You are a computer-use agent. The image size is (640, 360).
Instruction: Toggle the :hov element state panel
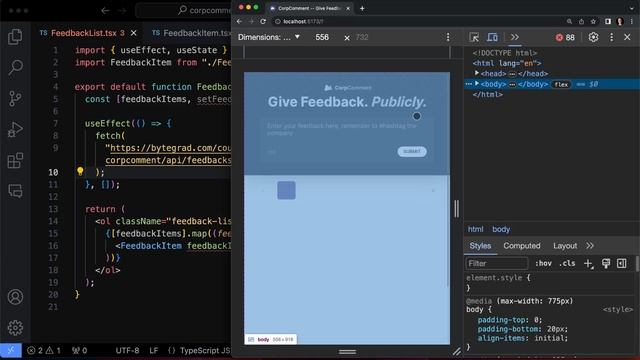[543, 263]
